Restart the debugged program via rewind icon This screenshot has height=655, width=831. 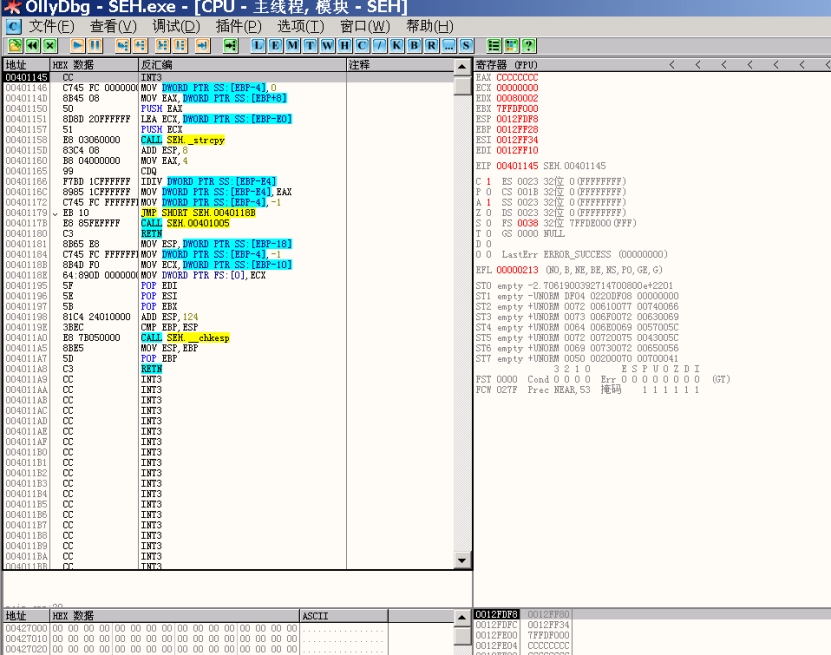tap(32, 45)
